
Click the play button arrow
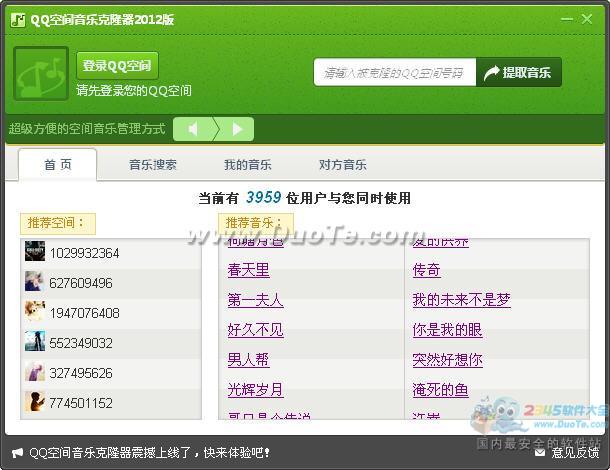(237, 129)
